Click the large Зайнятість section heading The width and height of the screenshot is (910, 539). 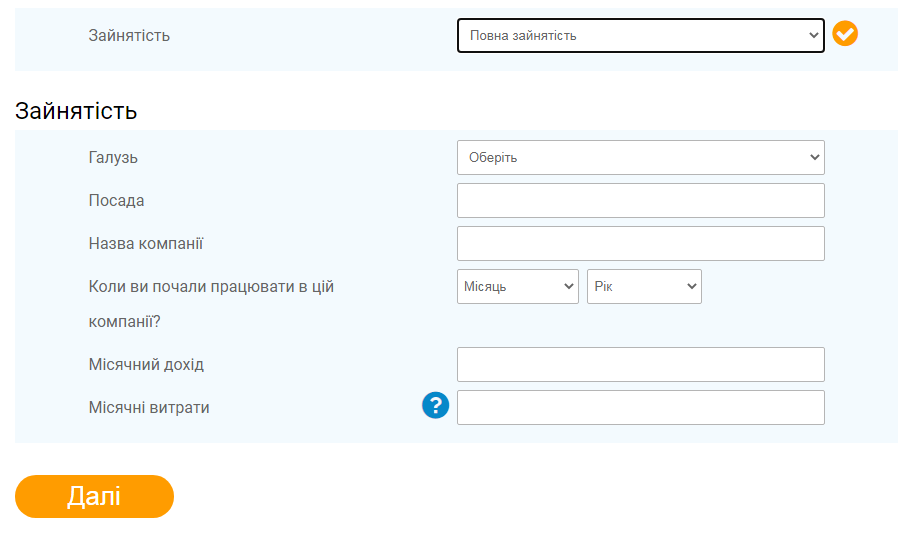coord(76,111)
